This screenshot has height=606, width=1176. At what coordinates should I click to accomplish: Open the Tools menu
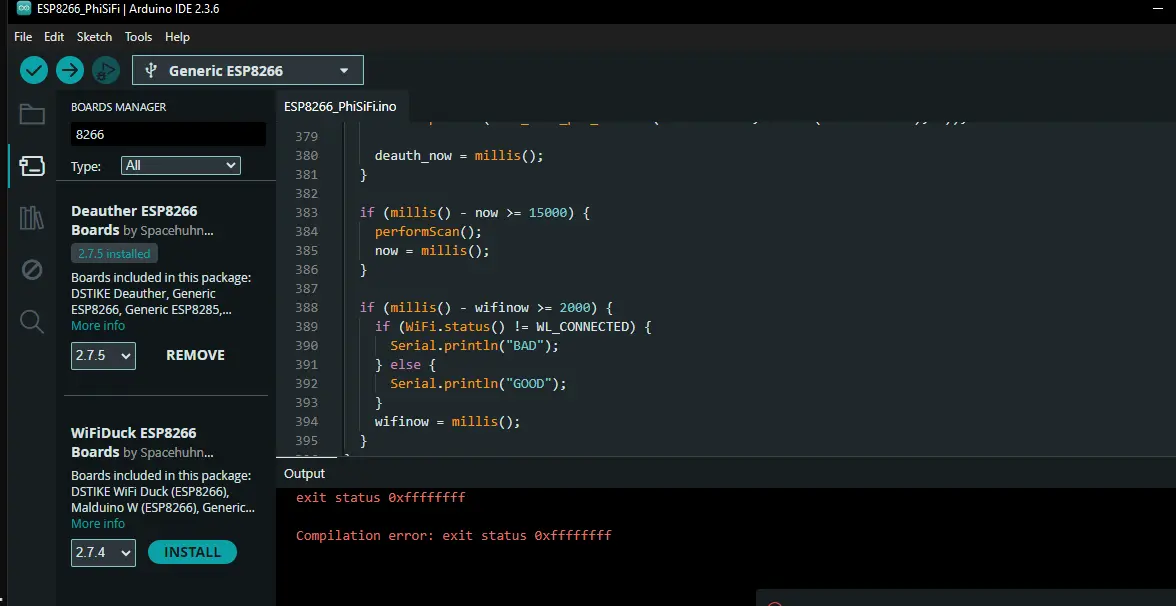tap(138, 37)
